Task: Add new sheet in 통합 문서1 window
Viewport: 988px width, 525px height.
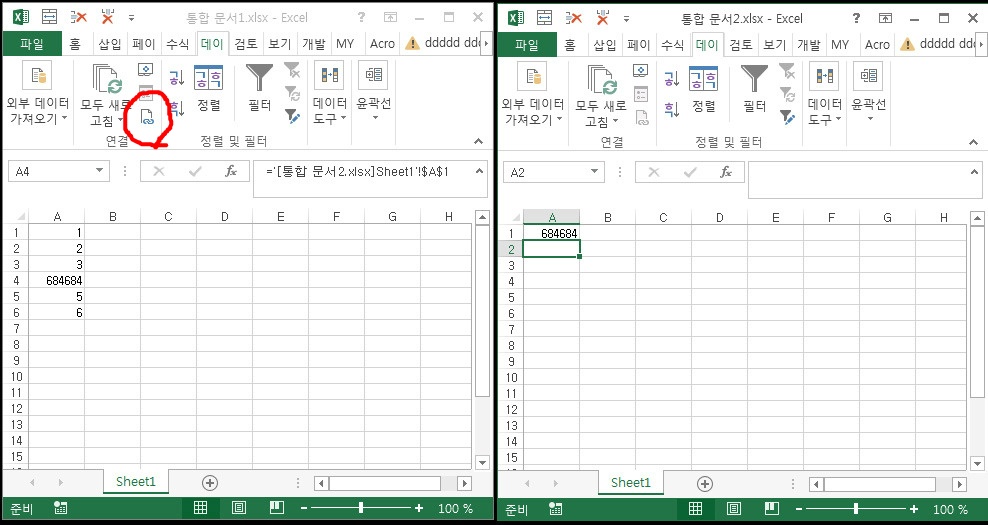Action: tap(210, 483)
